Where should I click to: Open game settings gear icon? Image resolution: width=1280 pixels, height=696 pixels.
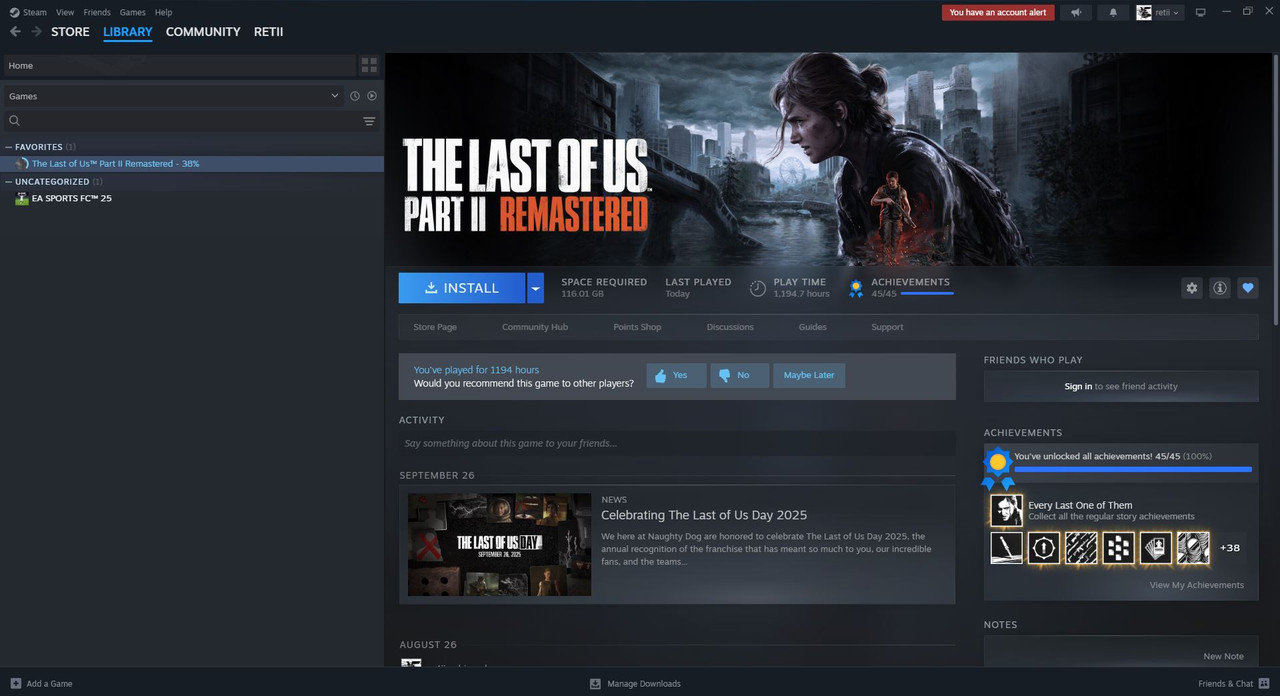coord(1191,288)
